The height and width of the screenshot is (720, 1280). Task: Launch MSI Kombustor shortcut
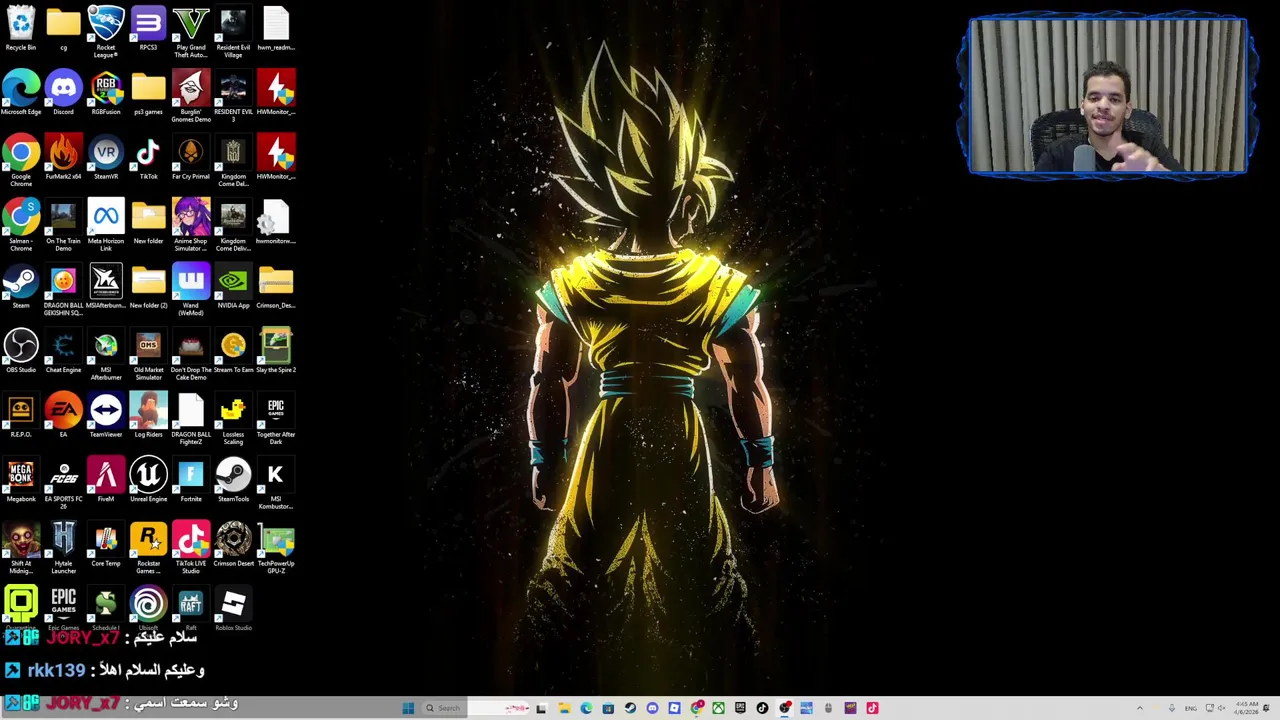[x=276, y=483]
